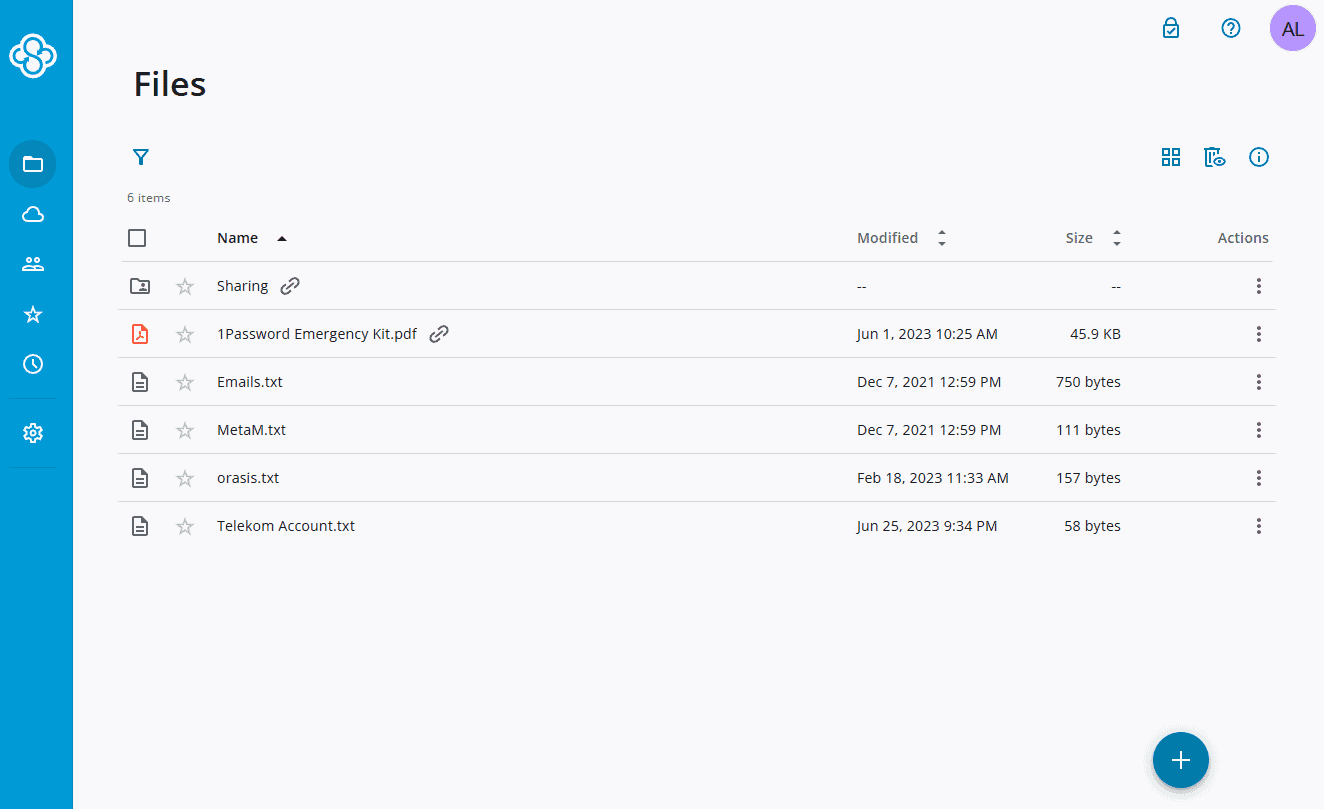Click the size 111 bytes
Viewport: 1324px width, 809px height.
1089,430
